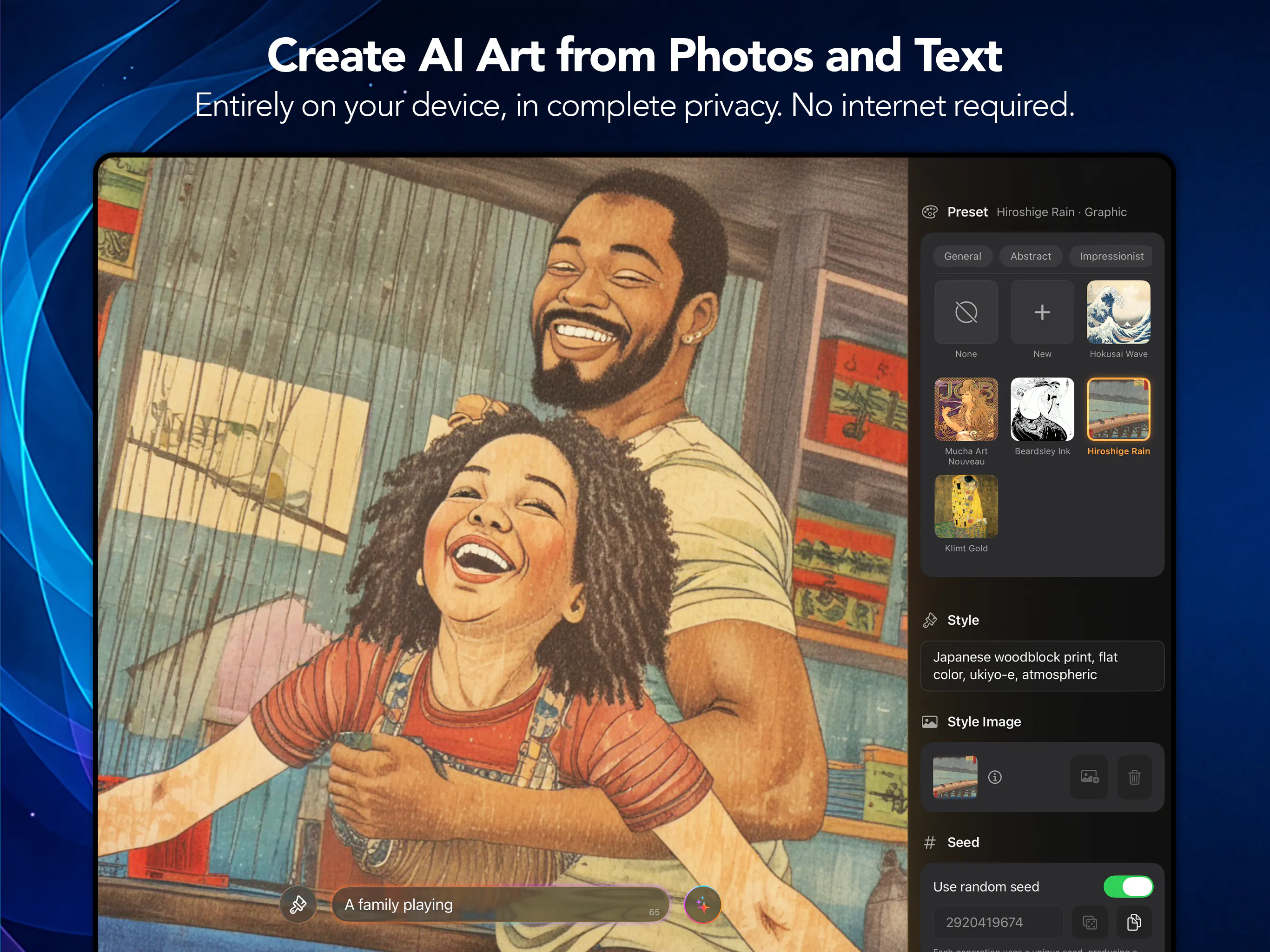Screen dimensions: 1270x952
Task: Toggle the Use random seed switch
Action: tap(1128, 886)
